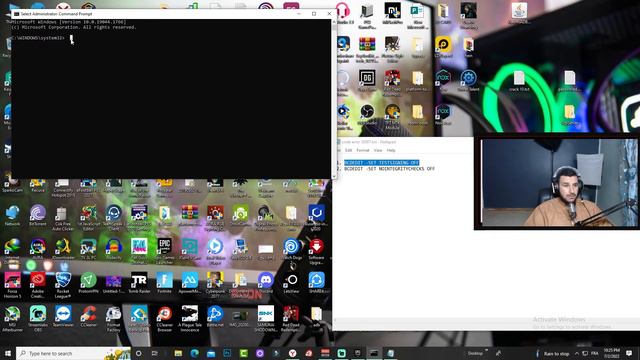The width and height of the screenshot is (640, 360).
Task: Launch Discord from the desktop
Action: [266, 283]
